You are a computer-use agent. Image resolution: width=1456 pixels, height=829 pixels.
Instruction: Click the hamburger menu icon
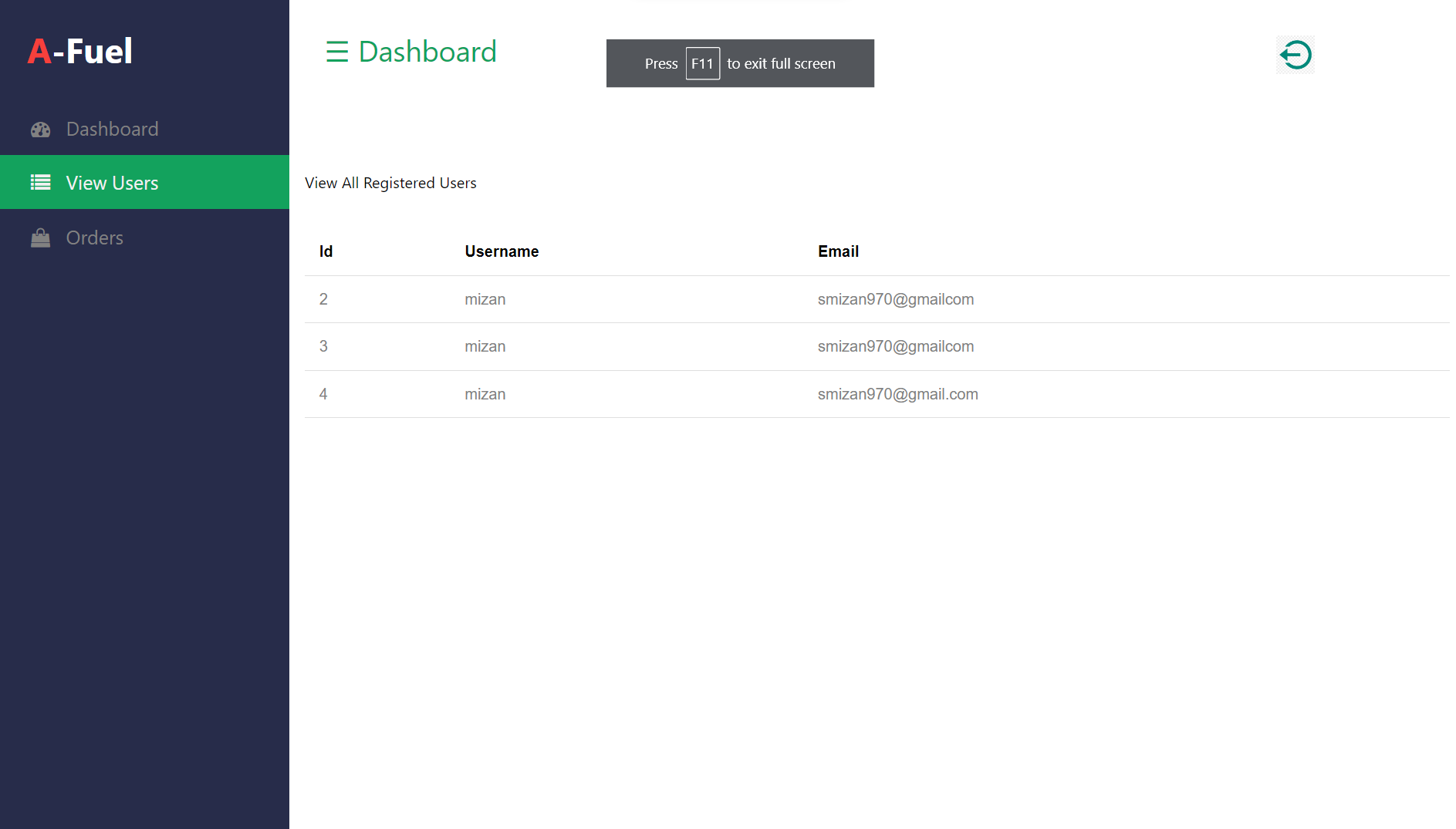337,52
